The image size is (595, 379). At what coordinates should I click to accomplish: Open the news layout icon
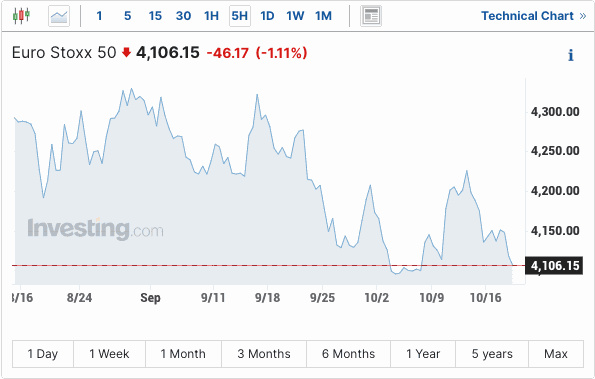pyautogui.click(x=371, y=16)
